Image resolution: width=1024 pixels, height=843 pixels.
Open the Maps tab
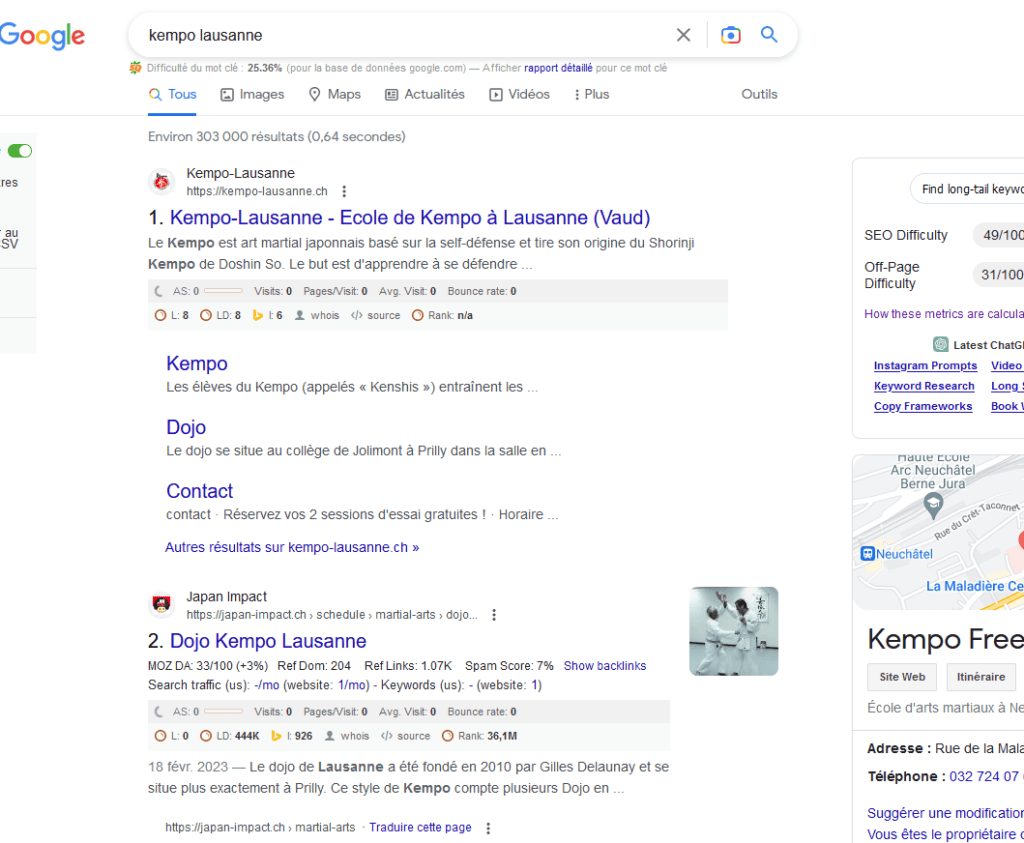(335, 94)
